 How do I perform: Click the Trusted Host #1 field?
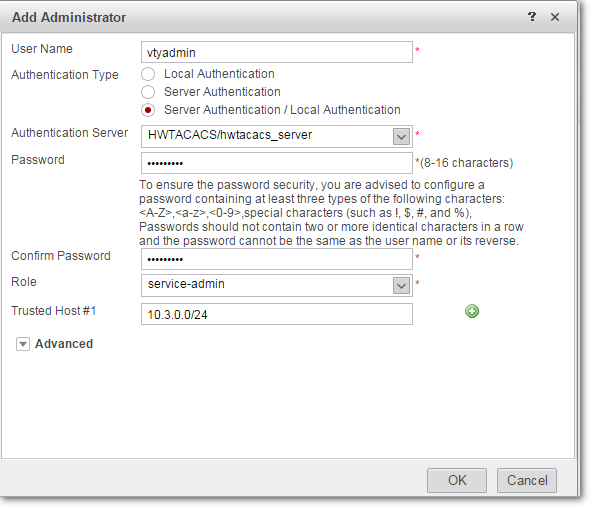click(x=277, y=314)
